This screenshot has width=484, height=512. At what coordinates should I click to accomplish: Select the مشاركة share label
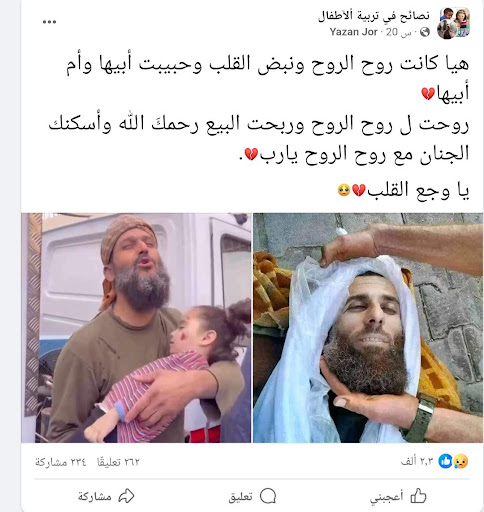click(x=95, y=496)
